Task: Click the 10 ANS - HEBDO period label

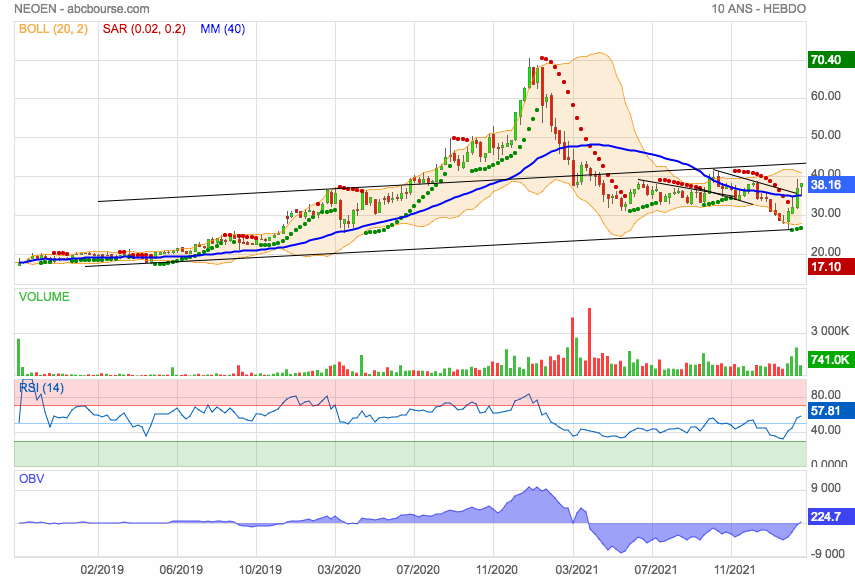Action: 758,9
